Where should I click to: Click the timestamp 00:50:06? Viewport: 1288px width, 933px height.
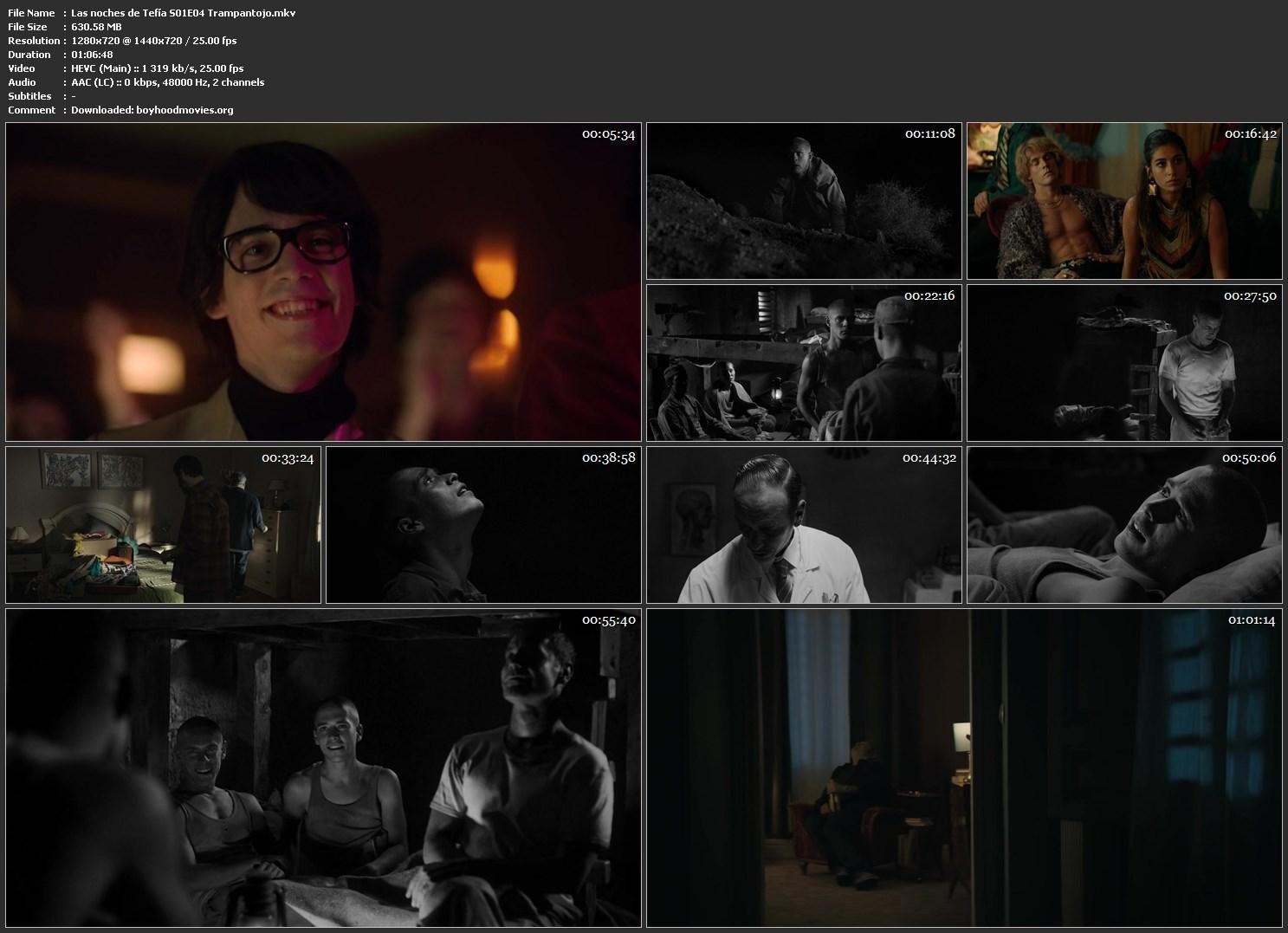coord(1249,458)
